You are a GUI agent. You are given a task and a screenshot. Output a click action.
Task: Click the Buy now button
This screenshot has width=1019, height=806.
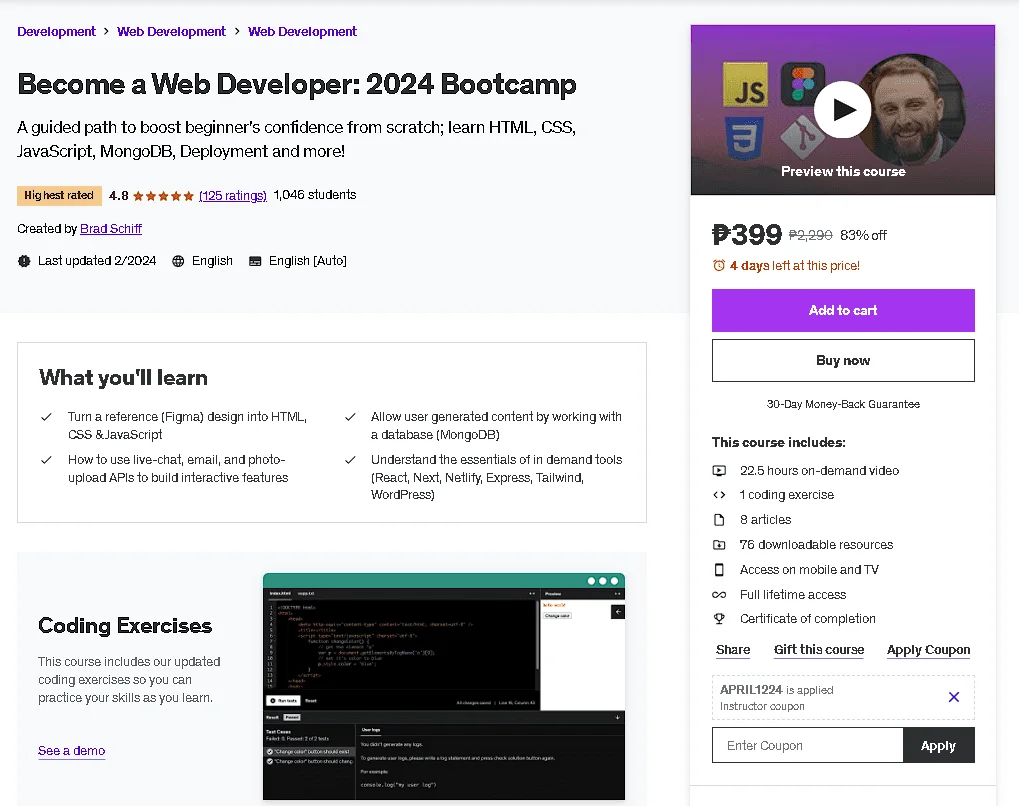(x=843, y=360)
